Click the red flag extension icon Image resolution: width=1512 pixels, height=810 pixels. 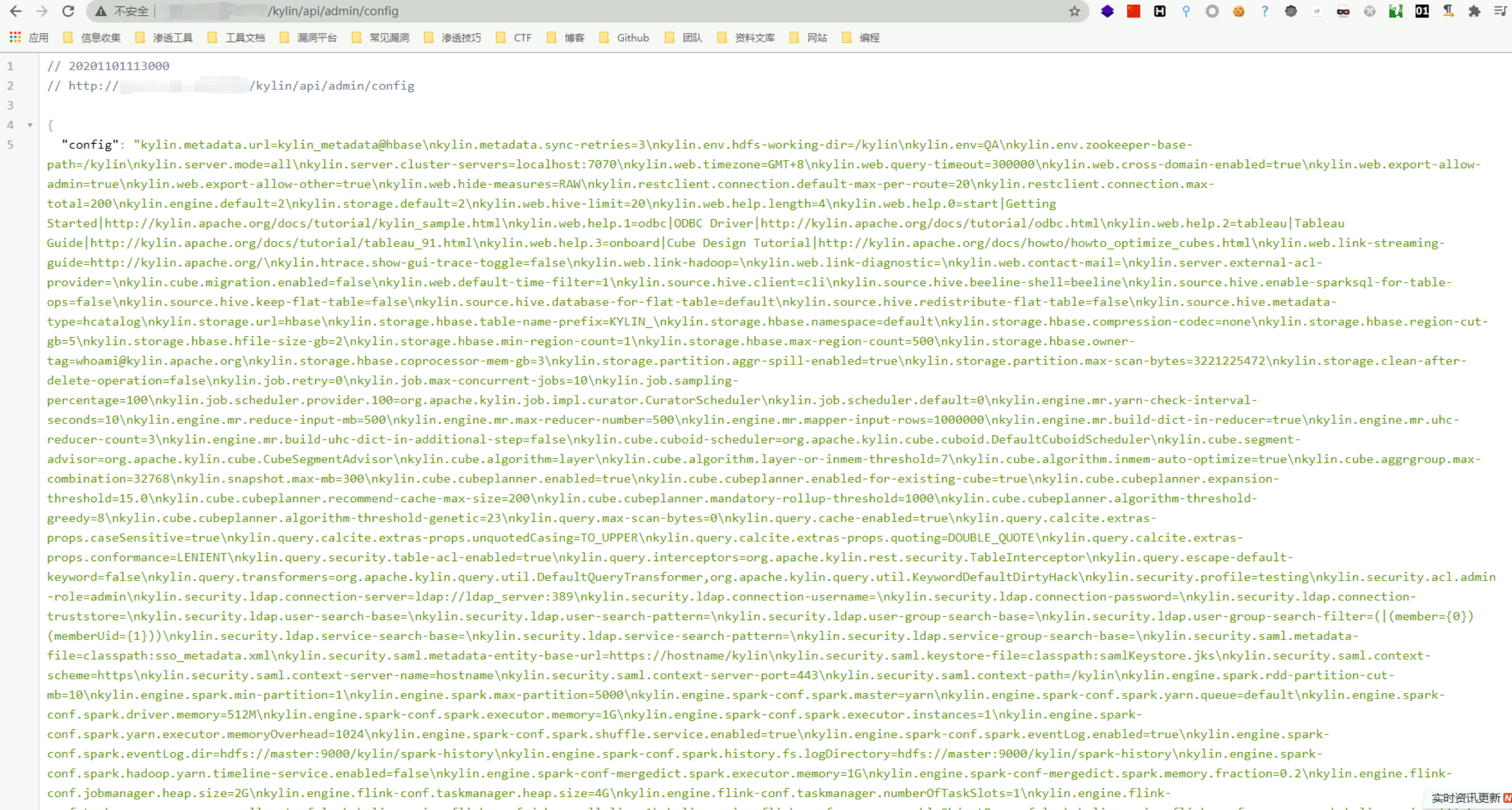1133,11
